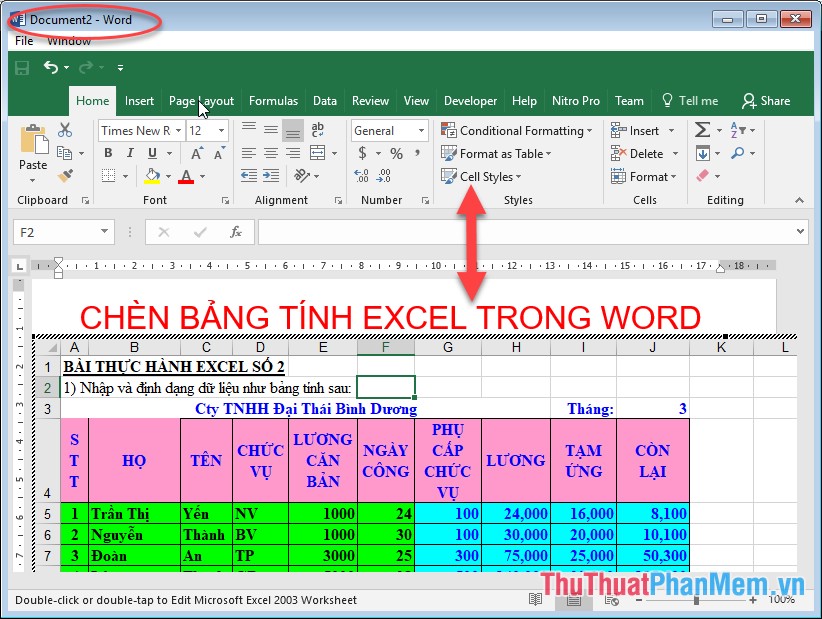Click the Tell me search box

click(690, 101)
